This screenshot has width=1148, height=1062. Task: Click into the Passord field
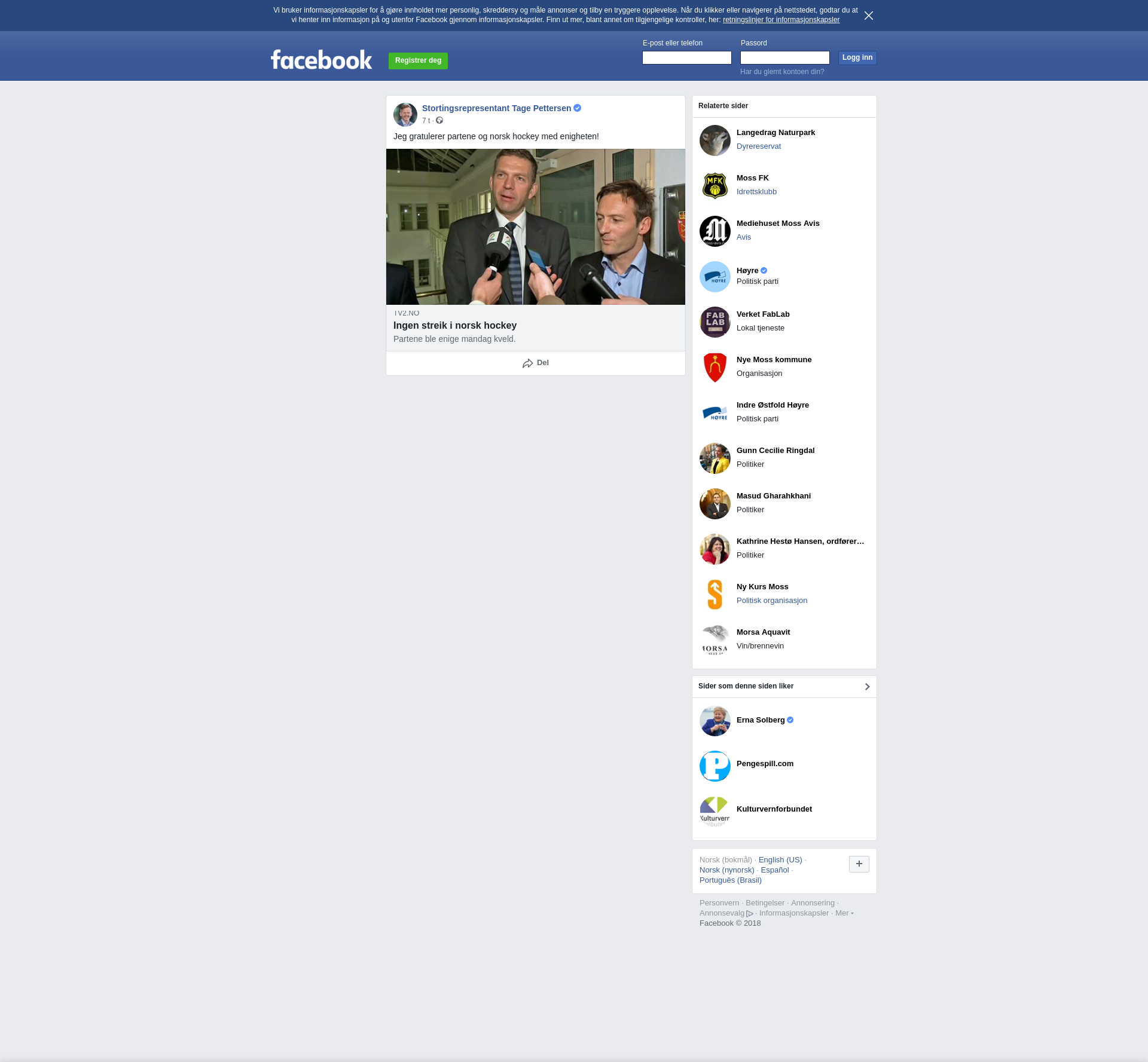coord(784,57)
